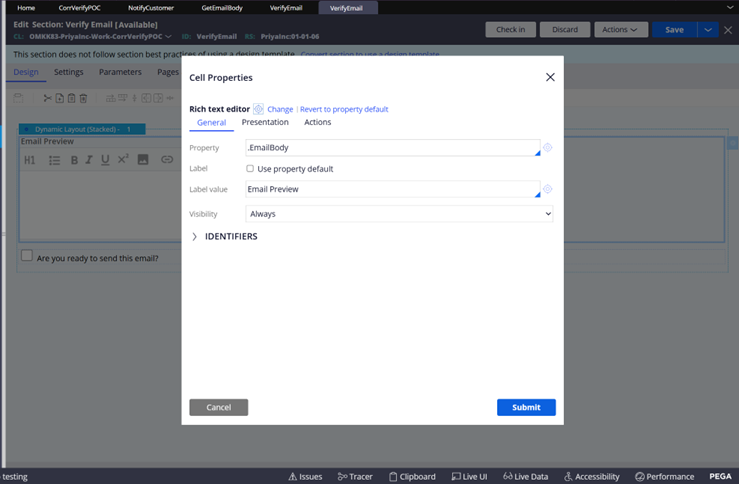This screenshot has height=484, width=739.
Task: Click the superscript icon in editor
Action: tap(123, 159)
